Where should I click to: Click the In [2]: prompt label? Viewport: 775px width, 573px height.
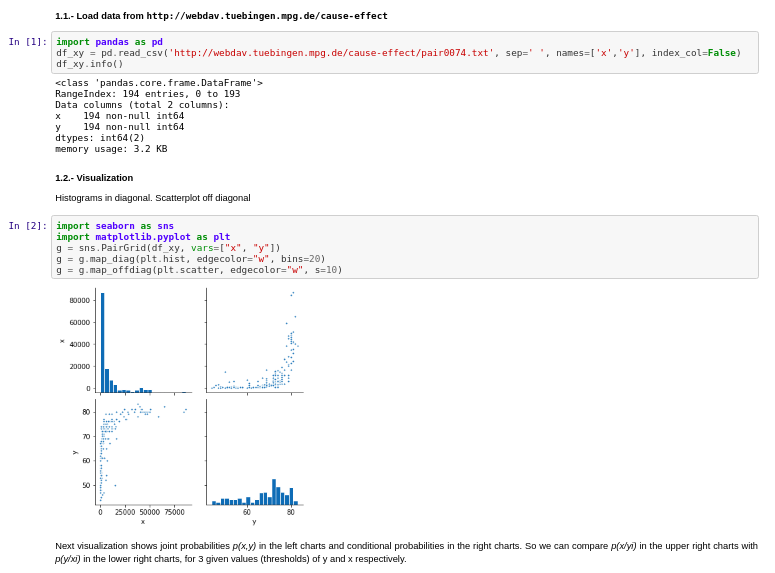[28, 225]
